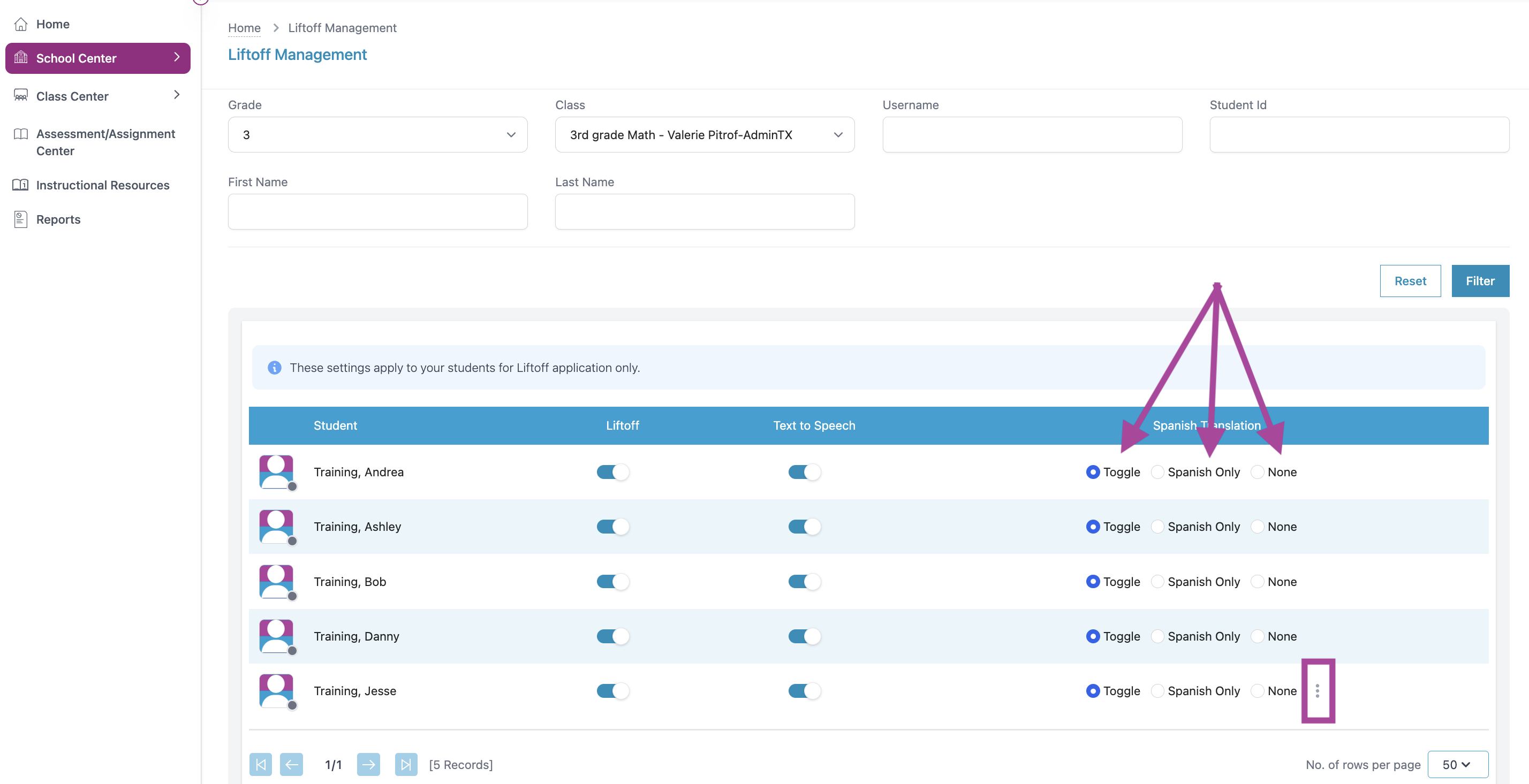
Task: Focus the Last Name input field
Action: pyautogui.click(x=705, y=212)
